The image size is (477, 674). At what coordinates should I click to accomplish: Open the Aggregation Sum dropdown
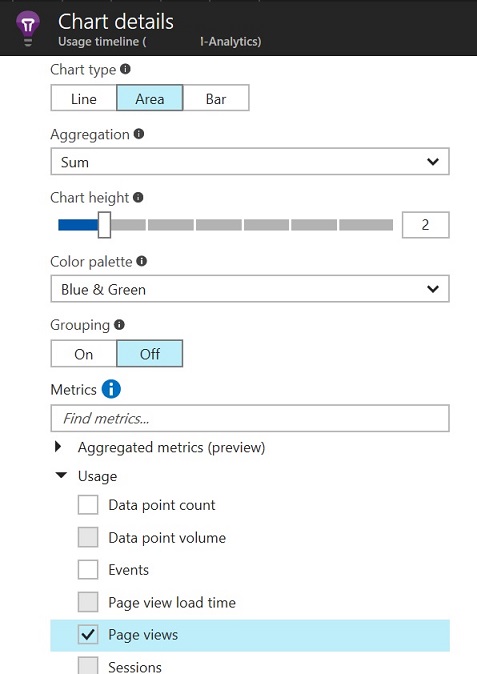250,162
